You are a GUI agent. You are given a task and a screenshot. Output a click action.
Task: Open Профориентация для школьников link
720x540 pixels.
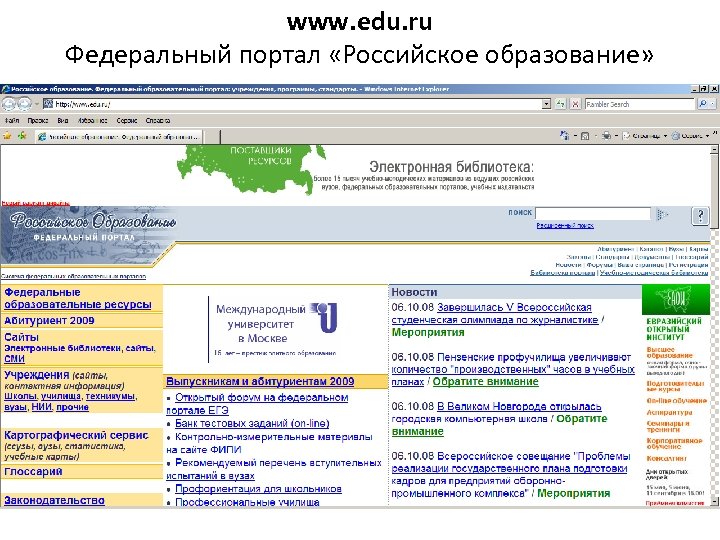tap(258, 489)
